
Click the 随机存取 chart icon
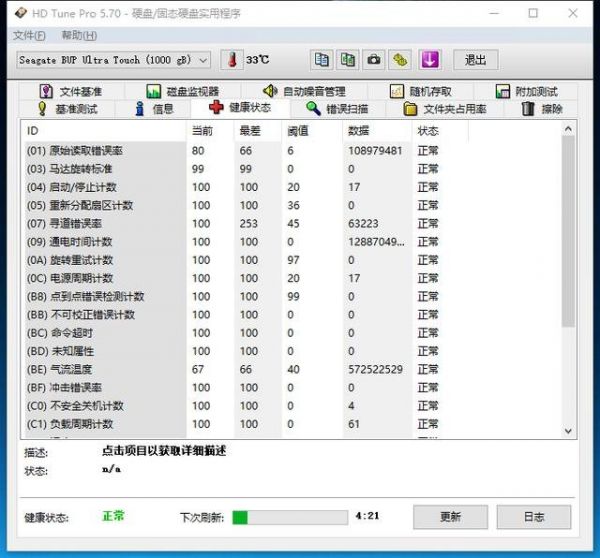[x=397, y=91]
